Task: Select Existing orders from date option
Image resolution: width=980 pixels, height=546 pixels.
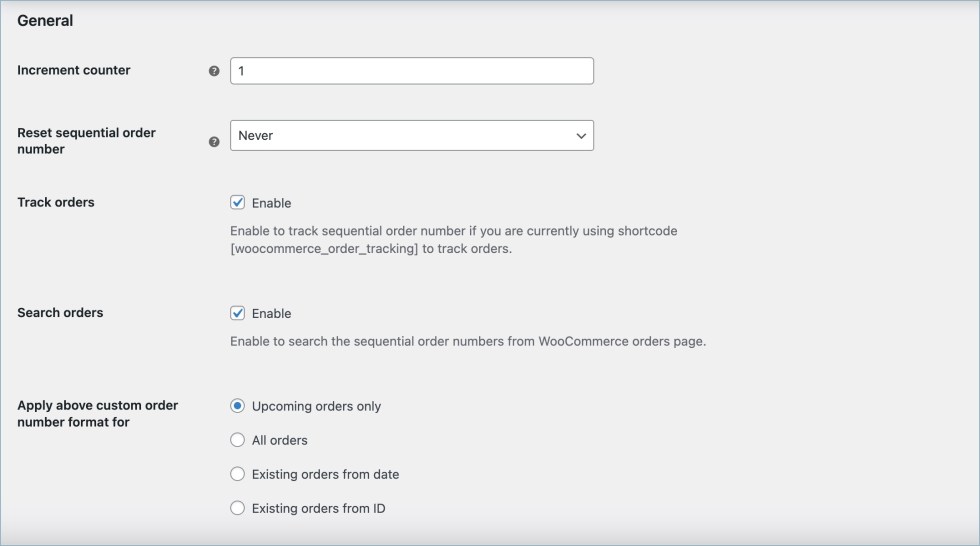Action: (238, 474)
